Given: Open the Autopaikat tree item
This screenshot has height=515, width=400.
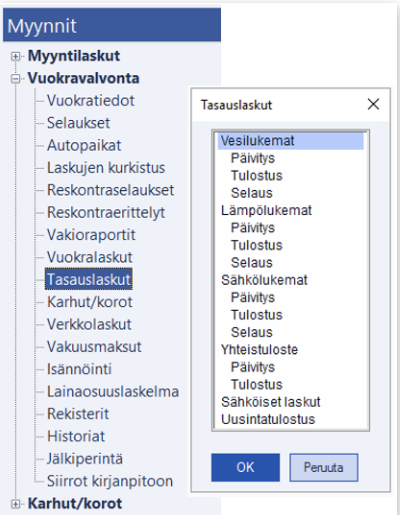Looking at the screenshot, I should click(84, 145).
